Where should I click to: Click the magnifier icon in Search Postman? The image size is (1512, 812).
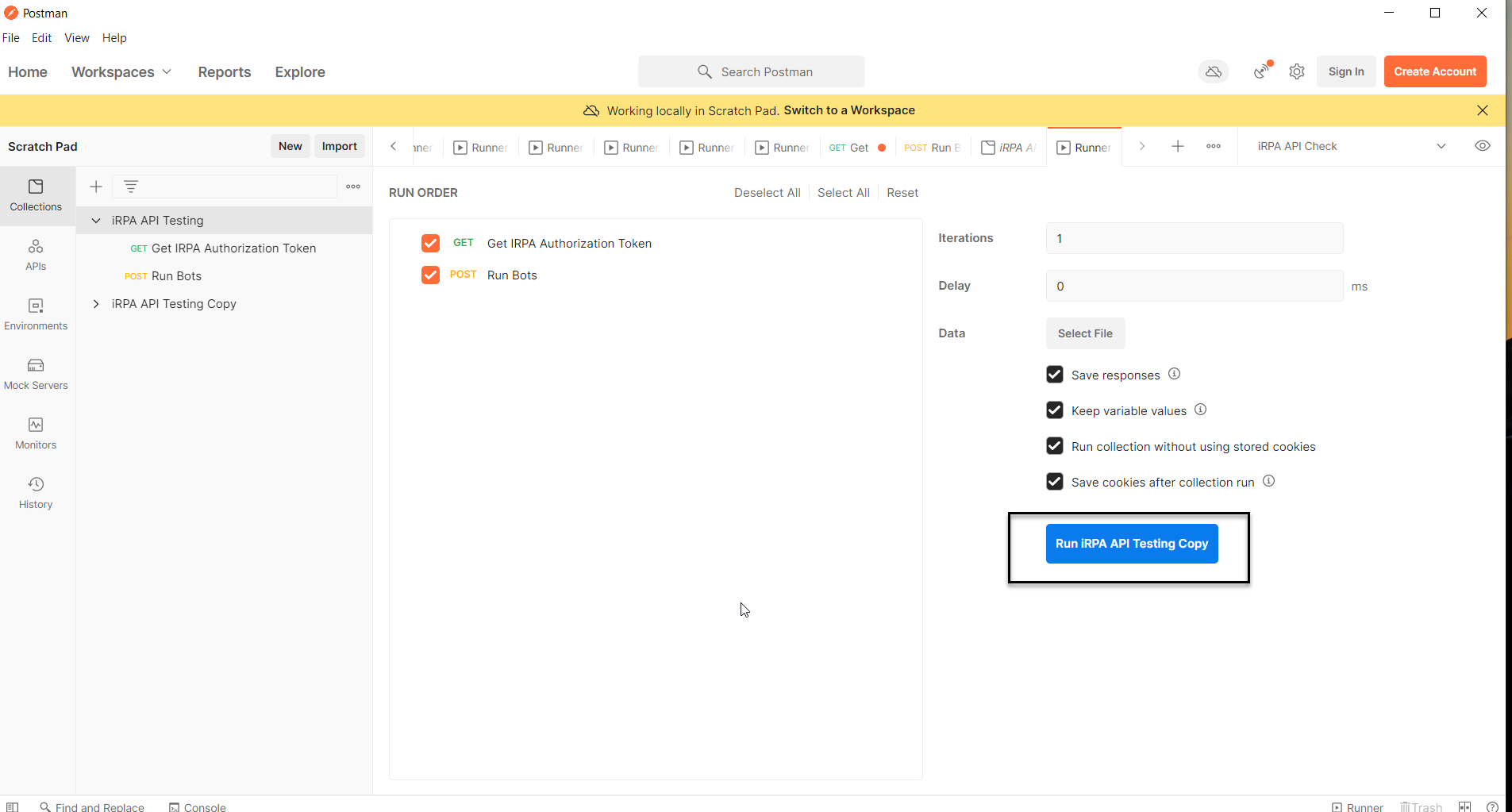(704, 71)
